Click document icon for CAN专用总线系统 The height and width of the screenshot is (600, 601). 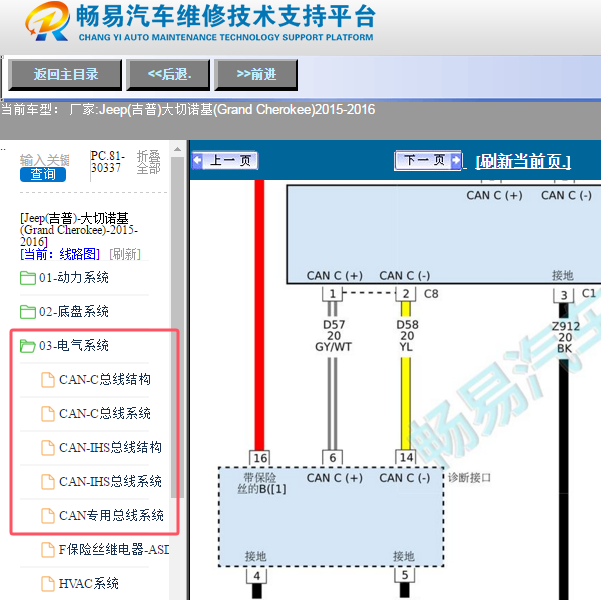click(48, 516)
